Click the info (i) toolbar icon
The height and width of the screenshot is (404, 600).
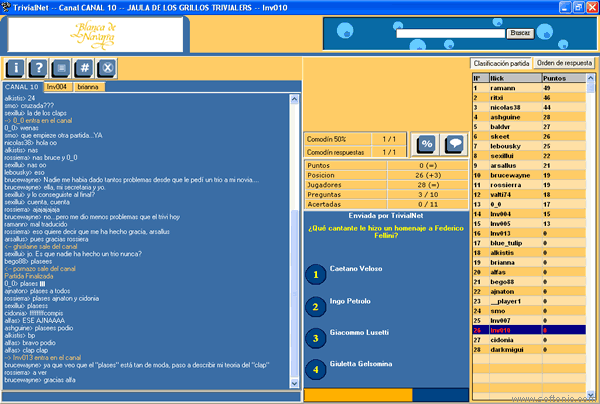pyautogui.click(x=16, y=68)
